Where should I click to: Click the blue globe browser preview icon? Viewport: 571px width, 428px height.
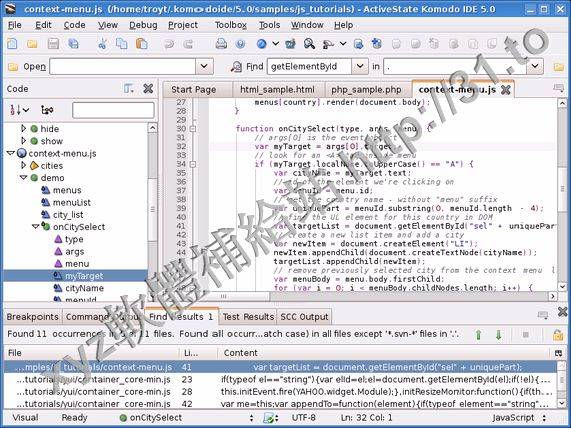click(261, 44)
